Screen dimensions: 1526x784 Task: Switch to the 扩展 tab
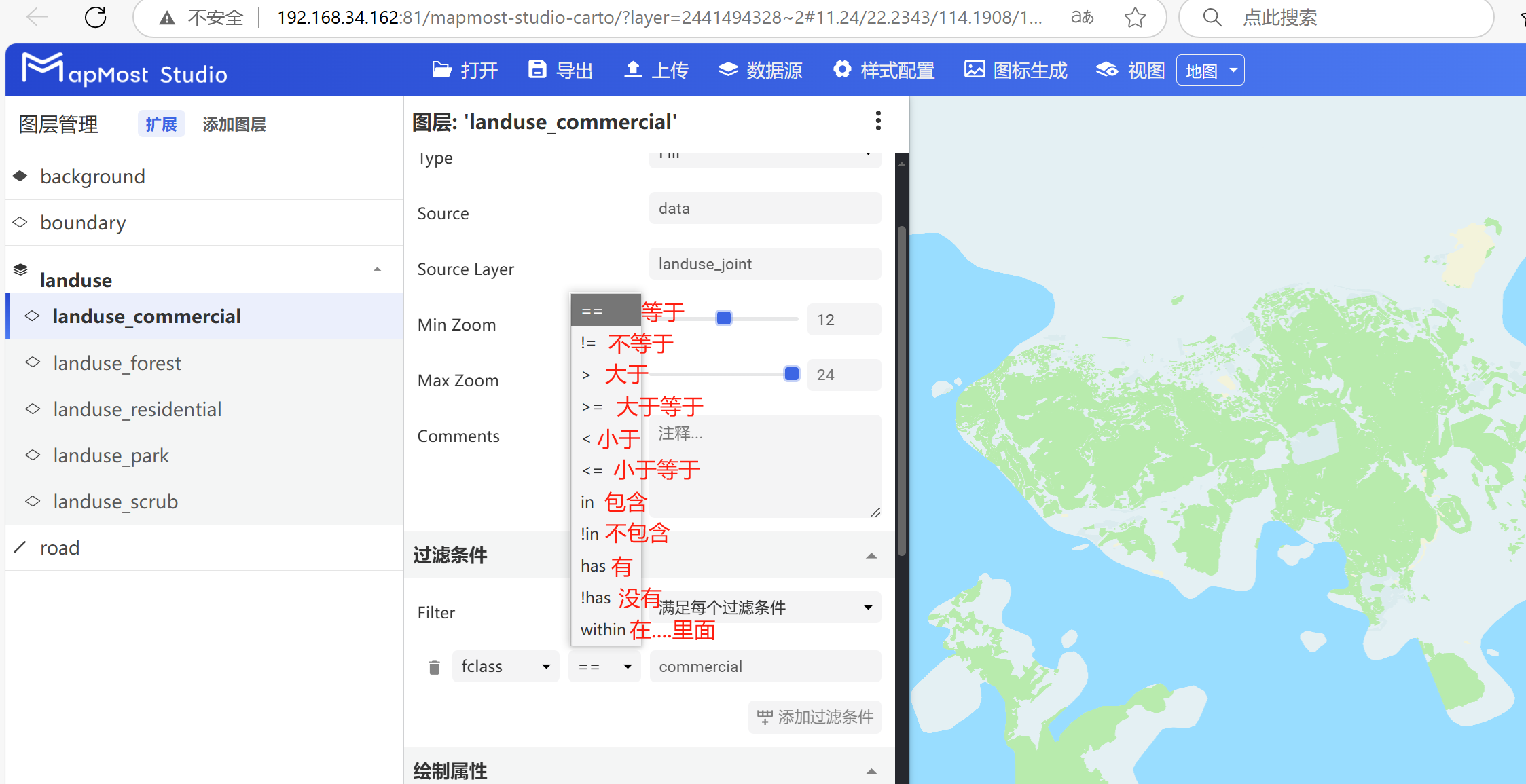pos(161,124)
